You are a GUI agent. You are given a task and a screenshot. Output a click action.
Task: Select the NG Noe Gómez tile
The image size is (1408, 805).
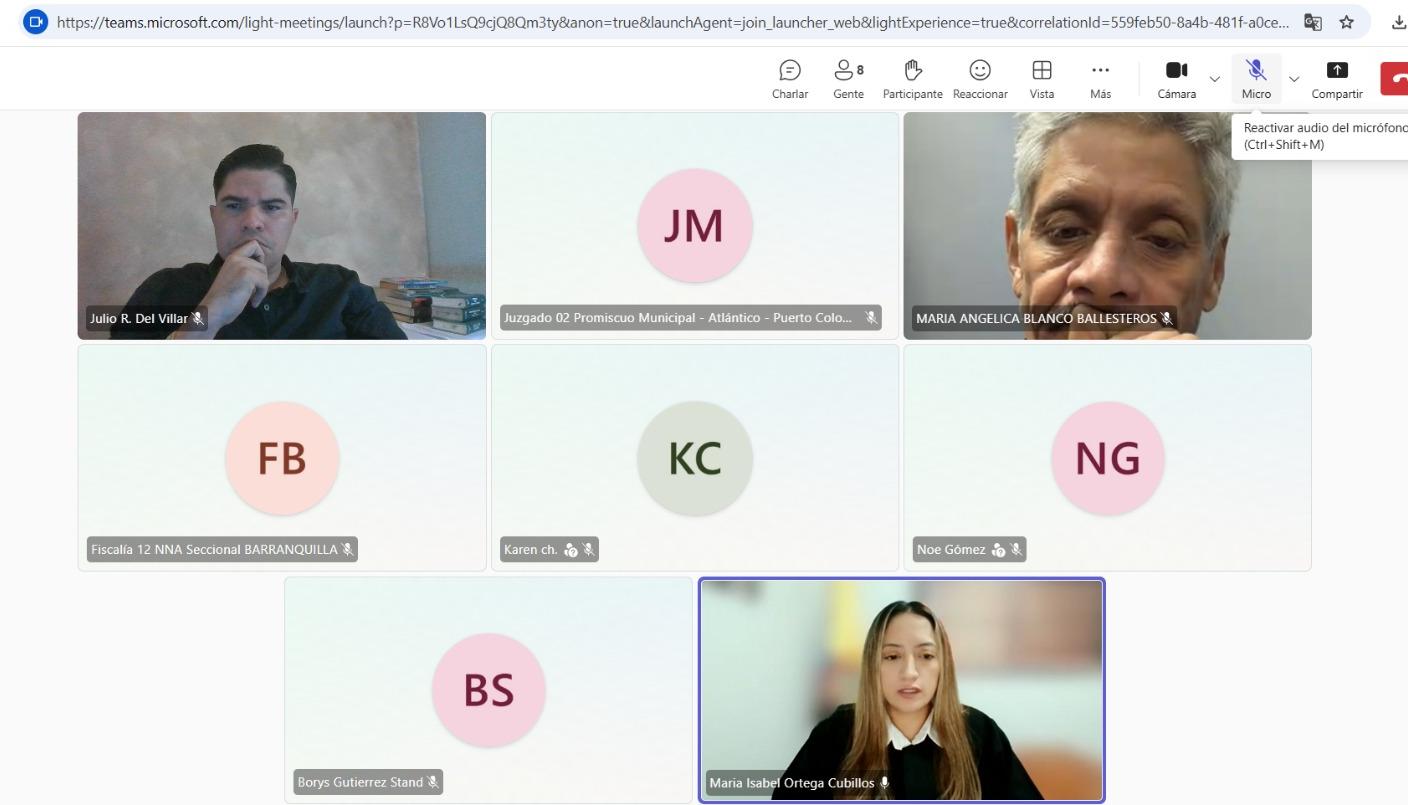(x=1107, y=458)
